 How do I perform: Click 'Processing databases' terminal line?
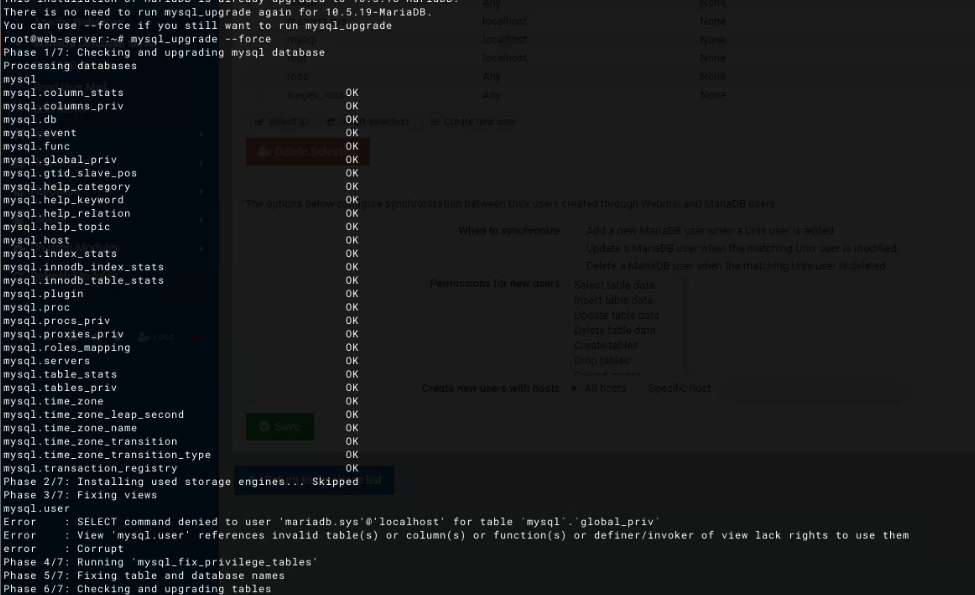[x=70, y=66]
